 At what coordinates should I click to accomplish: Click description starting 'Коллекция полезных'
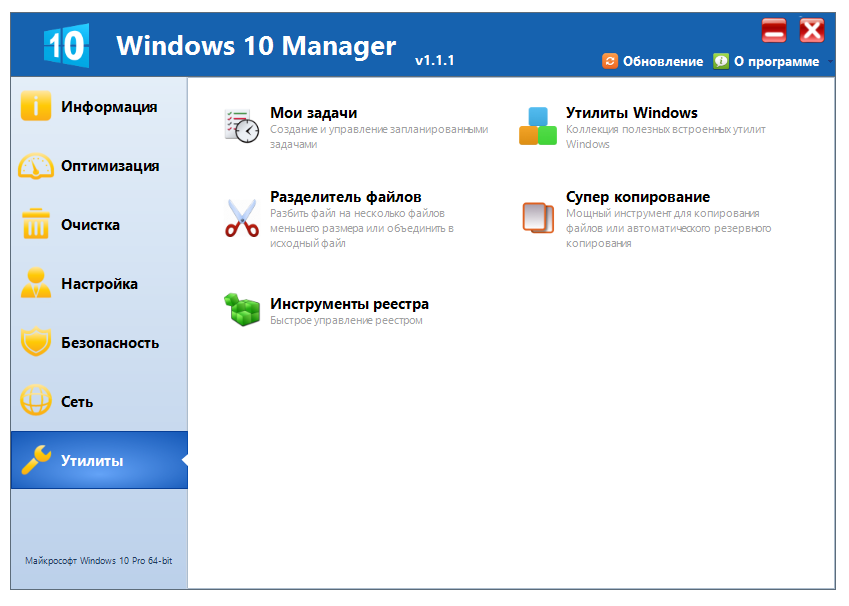[665, 136]
